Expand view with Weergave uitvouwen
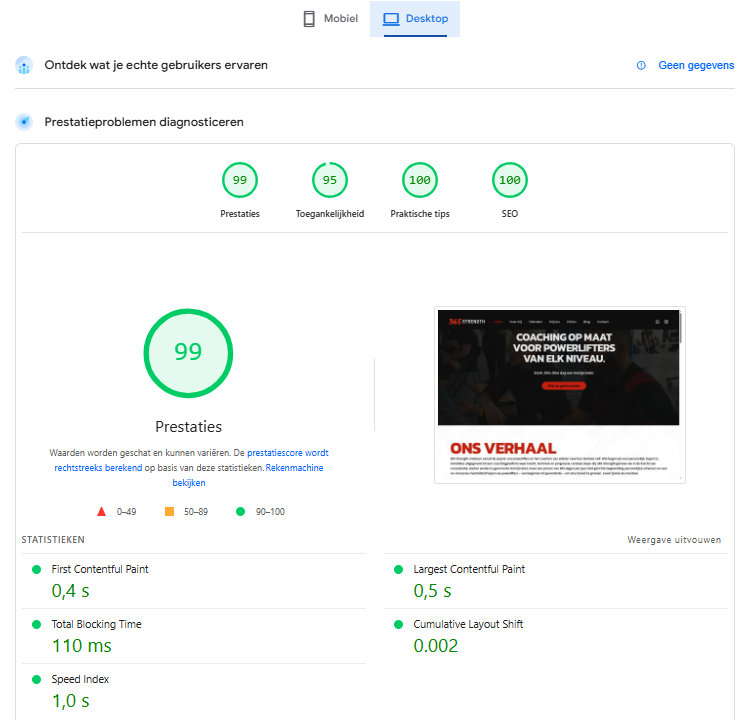 tap(673, 540)
